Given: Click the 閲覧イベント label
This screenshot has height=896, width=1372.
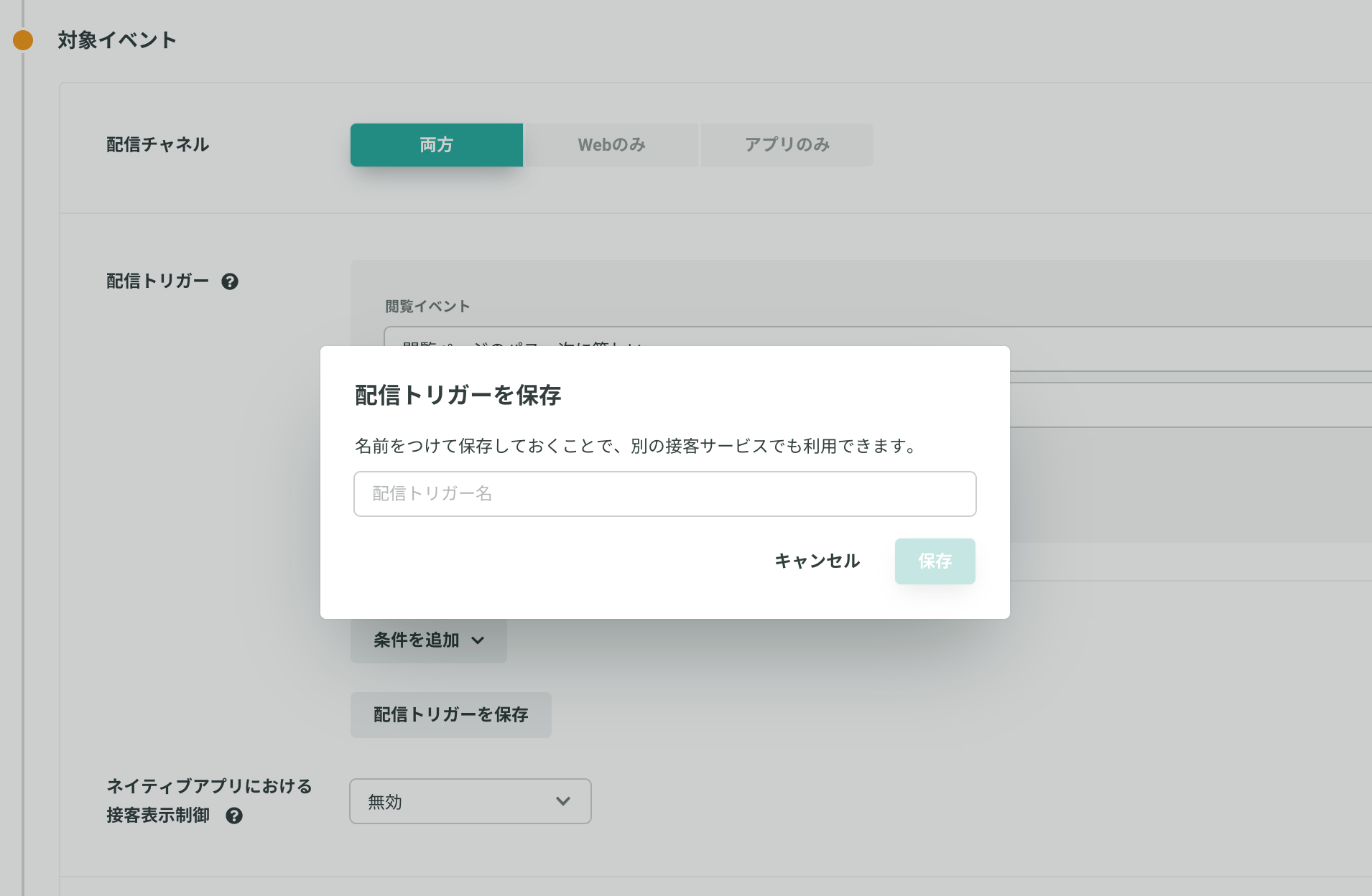Looking at the screenshot, I should point(427,307).
